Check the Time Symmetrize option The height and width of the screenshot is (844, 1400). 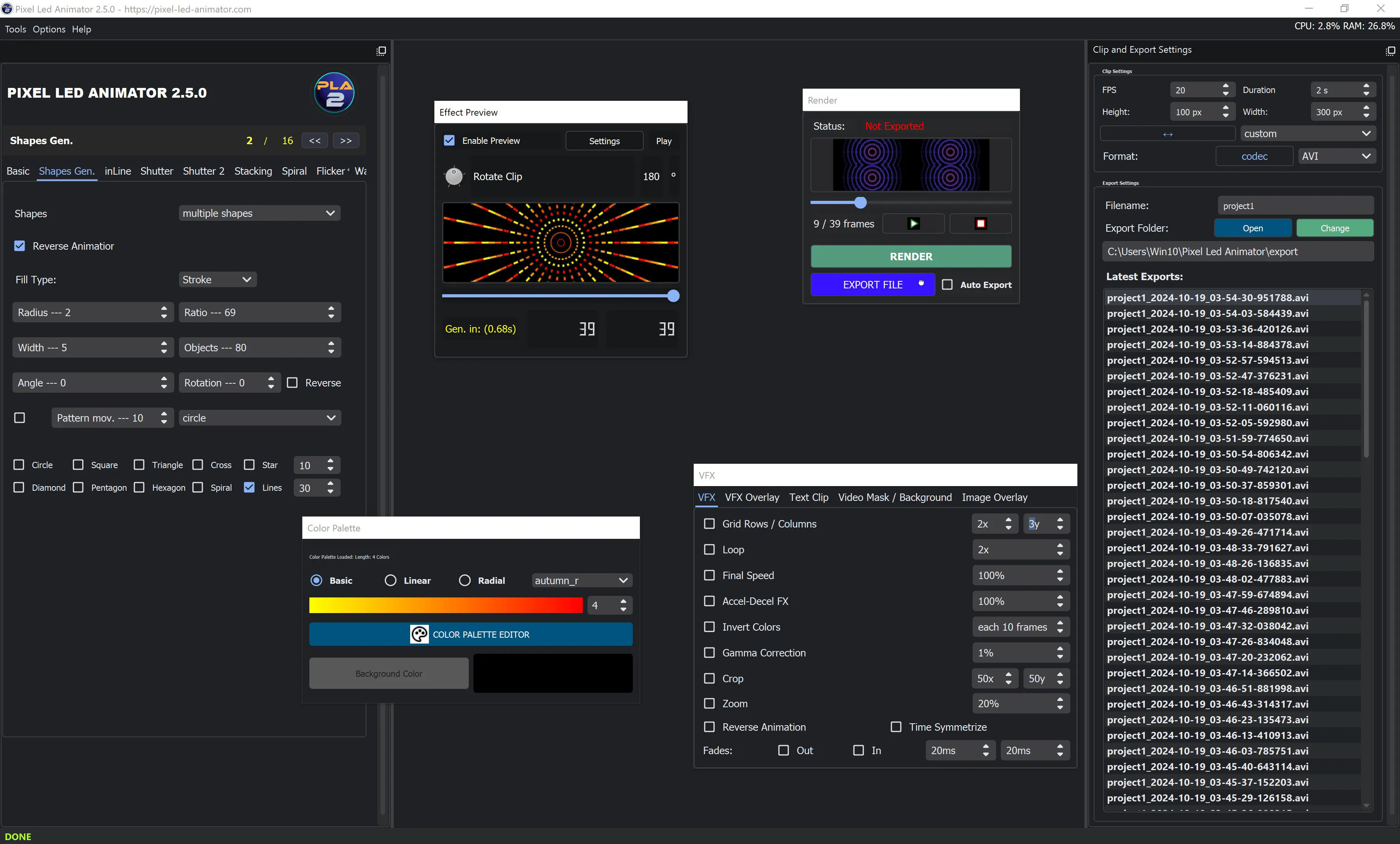[896, 727]
